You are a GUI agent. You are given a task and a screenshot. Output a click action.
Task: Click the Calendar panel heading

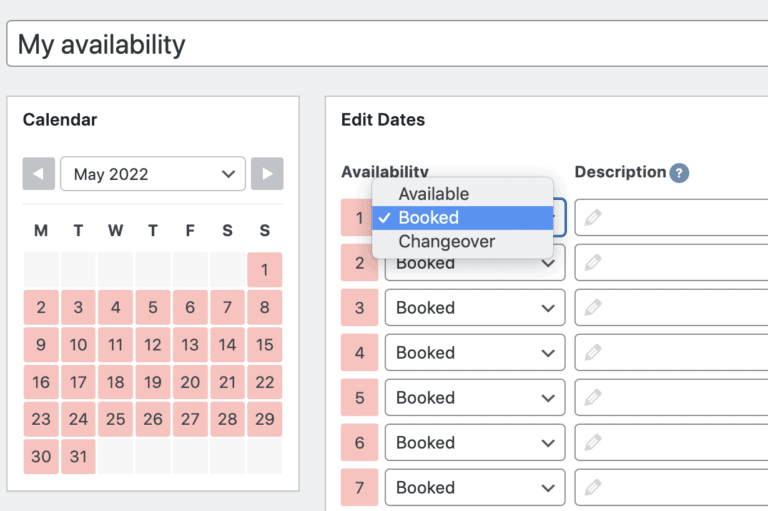click(60, 120)
